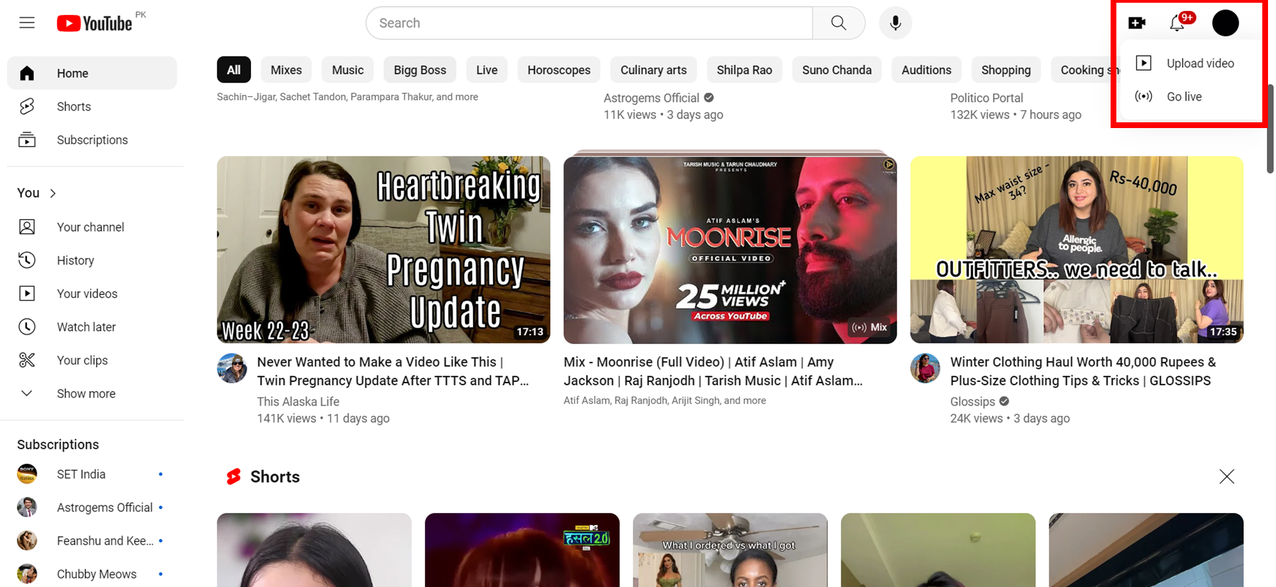Click the search magnifier button
This screenshot has width=1276, height=587.
click(x=838, y=23)
